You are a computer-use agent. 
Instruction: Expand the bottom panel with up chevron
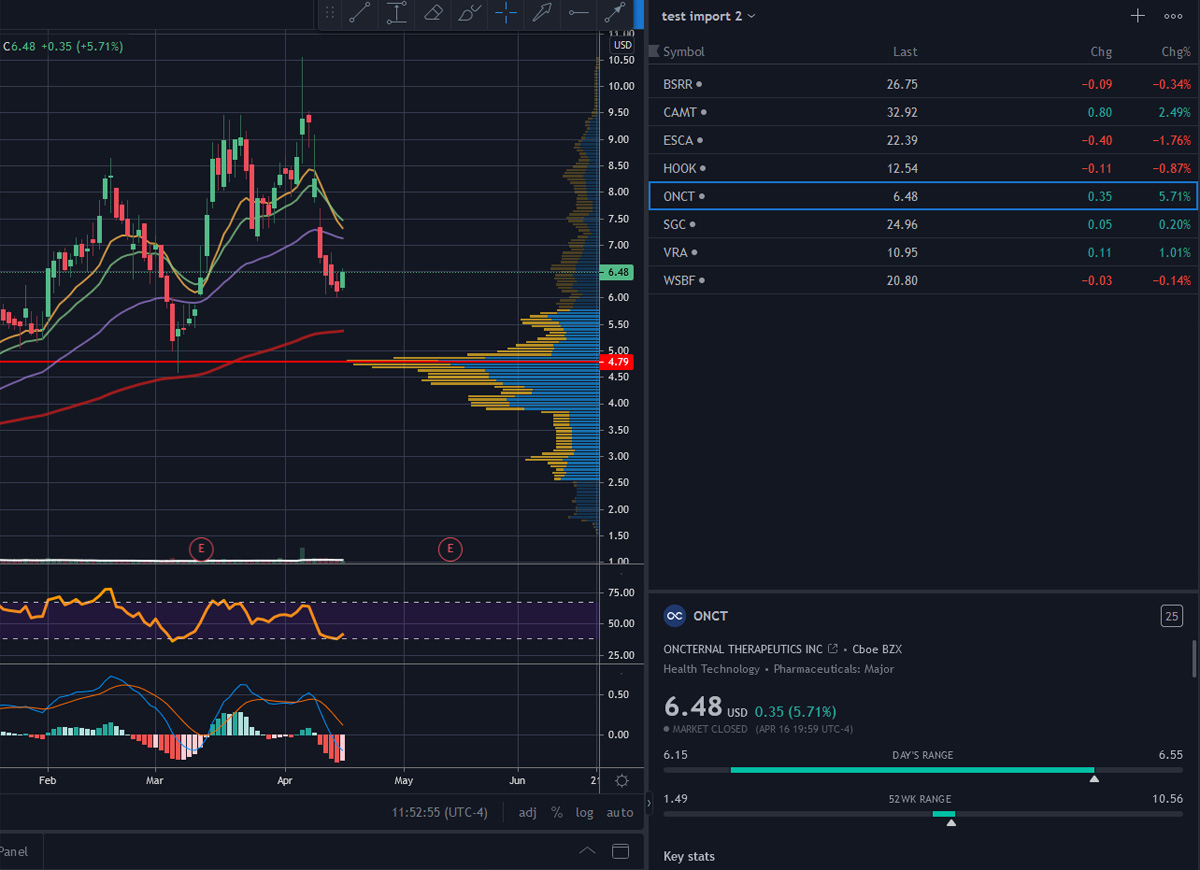point(587,852)
